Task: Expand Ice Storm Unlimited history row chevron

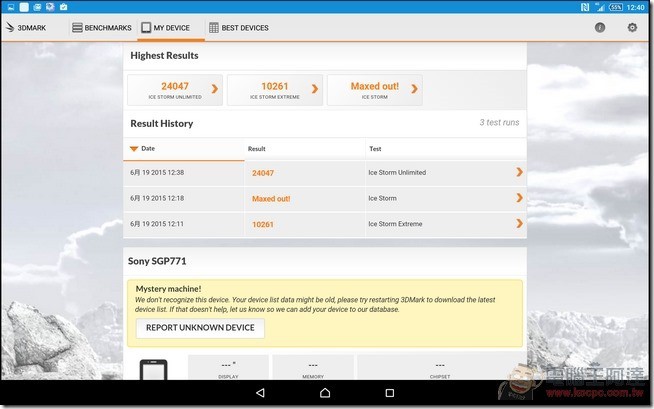Action: click(518, 172)
